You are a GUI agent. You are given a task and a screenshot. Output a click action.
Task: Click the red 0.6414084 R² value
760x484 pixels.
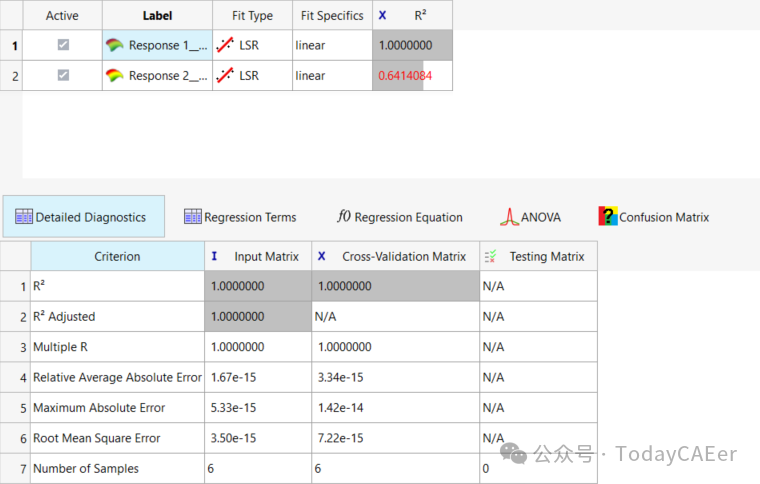405,76
